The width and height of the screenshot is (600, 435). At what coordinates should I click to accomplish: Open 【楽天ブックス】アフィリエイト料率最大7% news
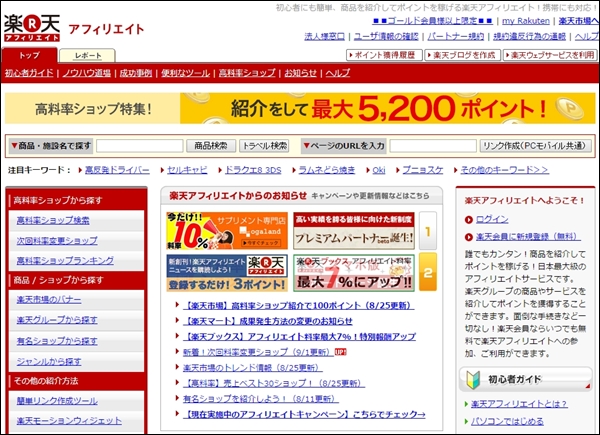point(300,337)
